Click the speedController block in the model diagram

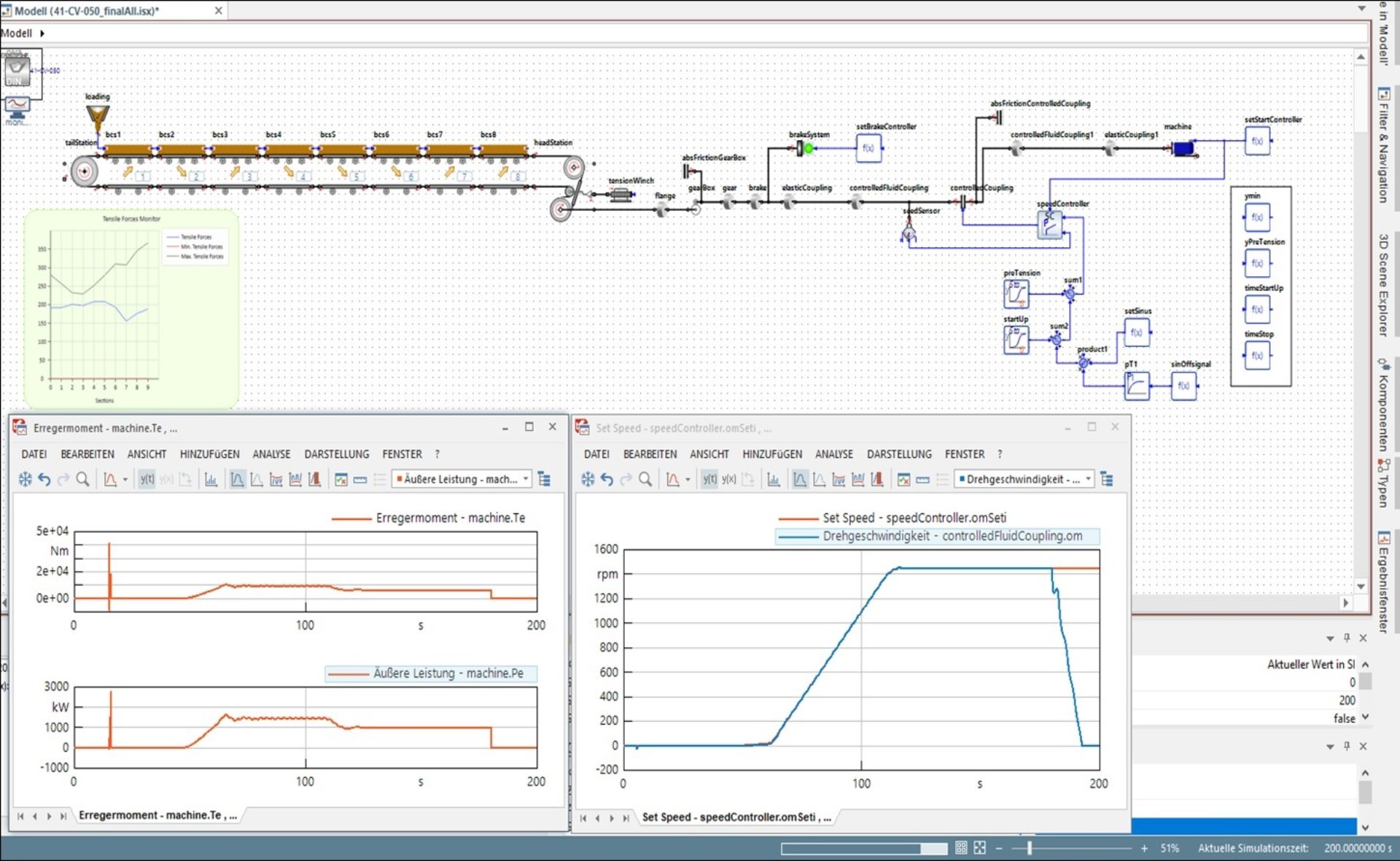click(1050, 226)
